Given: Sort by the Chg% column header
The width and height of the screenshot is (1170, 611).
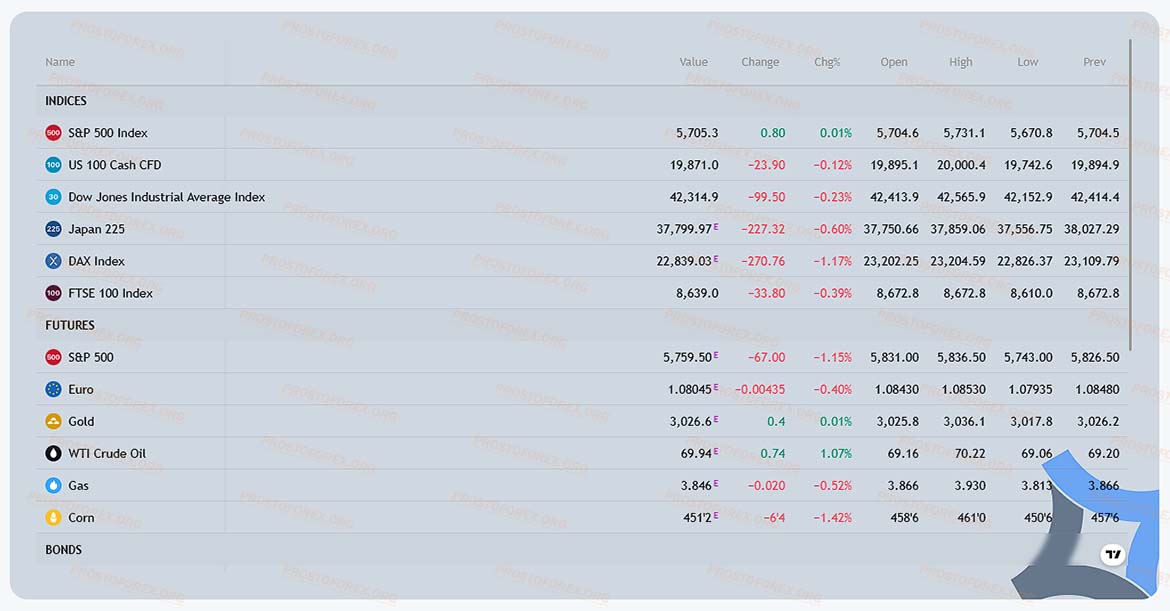Looking at the screenshot, I should (x=827, y=62).
